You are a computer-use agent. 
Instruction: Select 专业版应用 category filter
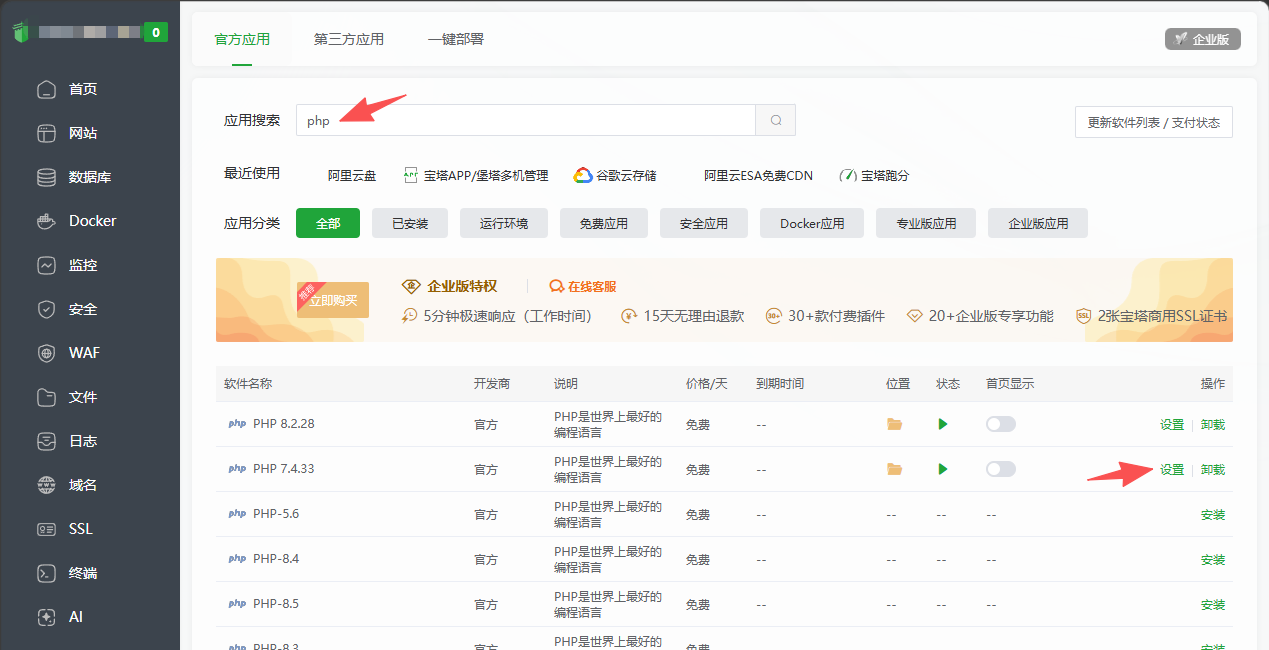[x=926, y=223]
